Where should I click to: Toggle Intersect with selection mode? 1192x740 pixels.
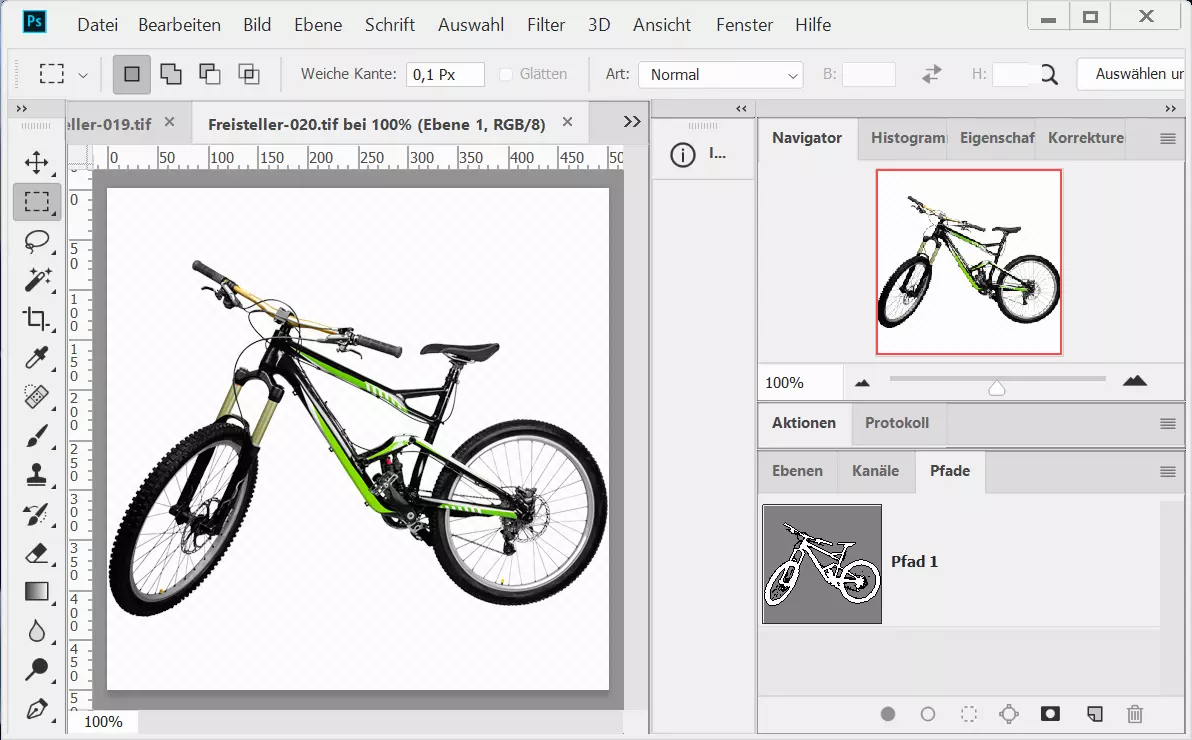[x=248, y=74]
